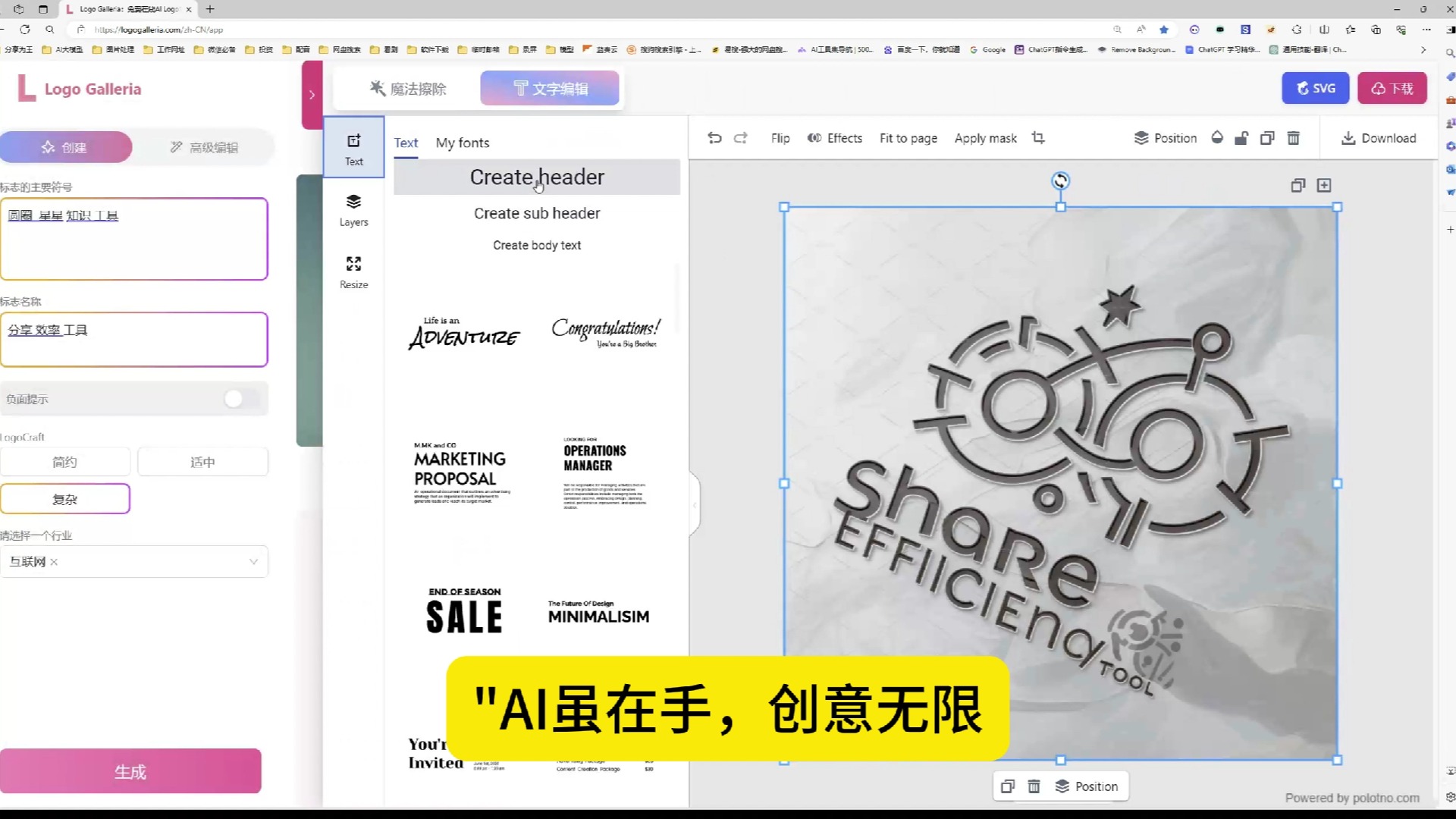Click the 互联网 tag expander
Image resolution: width=1456 pixels, height=819 pixels.
[x=254, y=560]
